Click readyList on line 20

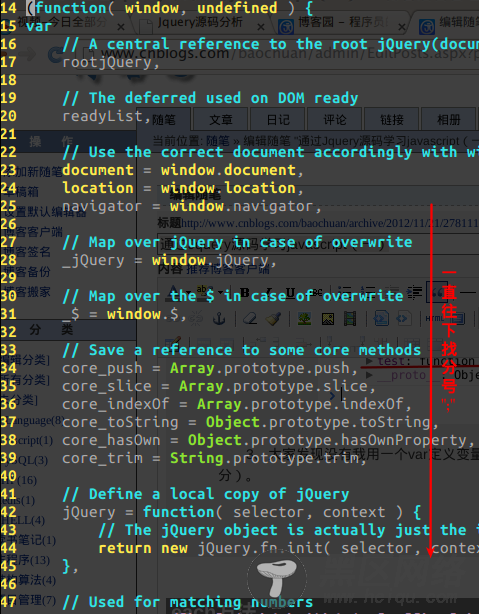(x=102, y=116)
